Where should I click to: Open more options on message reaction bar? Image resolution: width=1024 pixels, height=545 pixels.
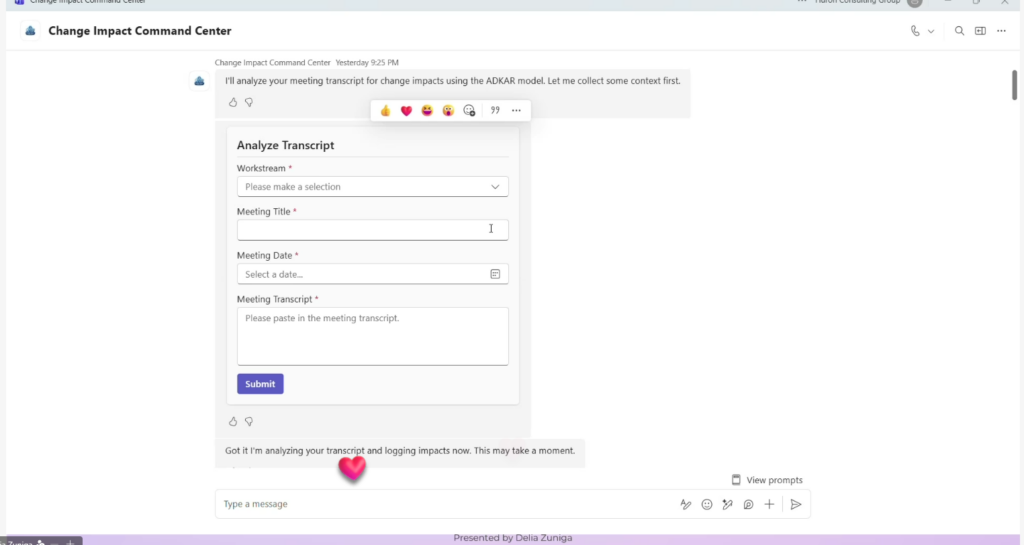pos(516,110)
